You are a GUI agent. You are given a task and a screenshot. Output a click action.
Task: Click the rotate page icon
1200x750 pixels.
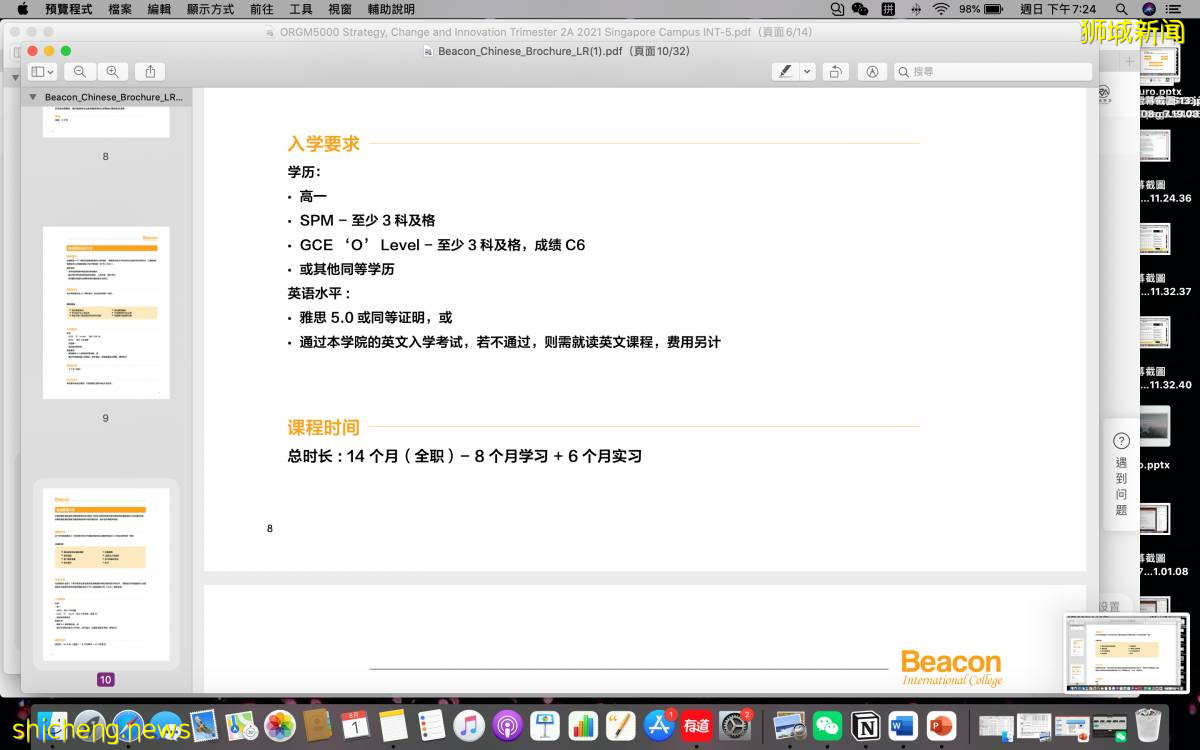pyautogui.click(x=836, y=71)
